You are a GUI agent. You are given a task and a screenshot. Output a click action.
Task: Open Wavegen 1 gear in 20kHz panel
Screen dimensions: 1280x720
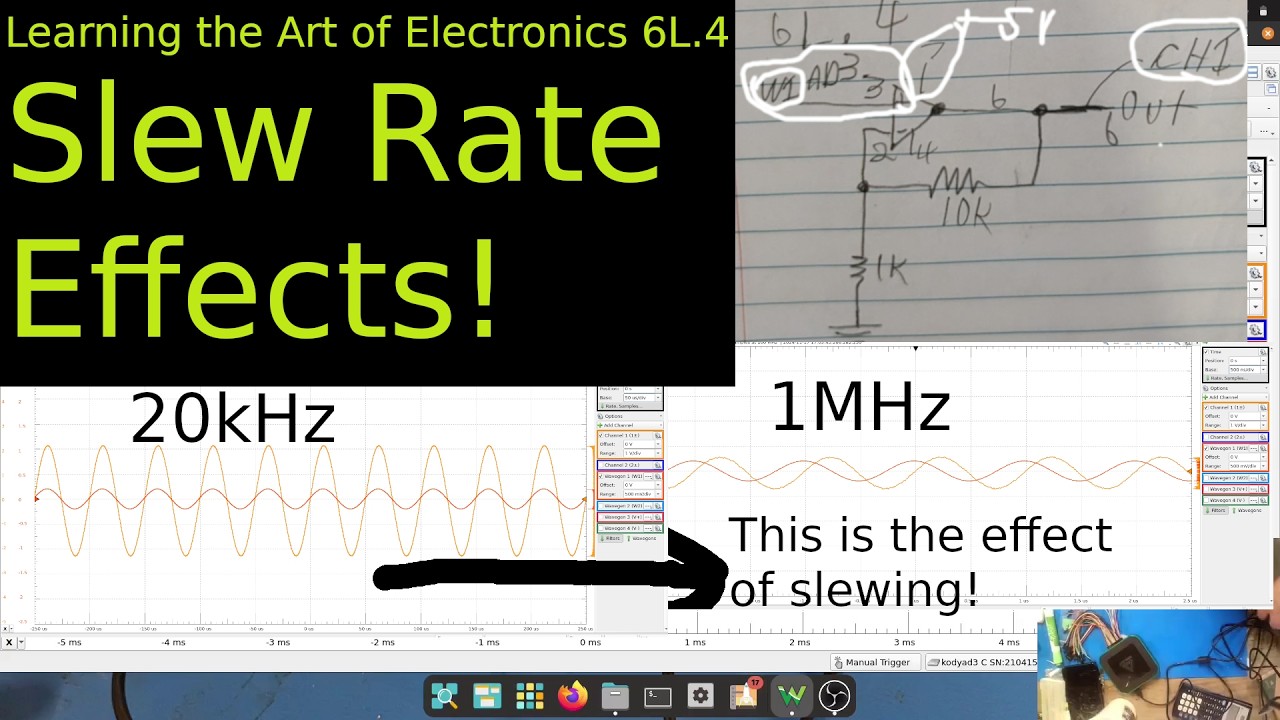point(658,476)
